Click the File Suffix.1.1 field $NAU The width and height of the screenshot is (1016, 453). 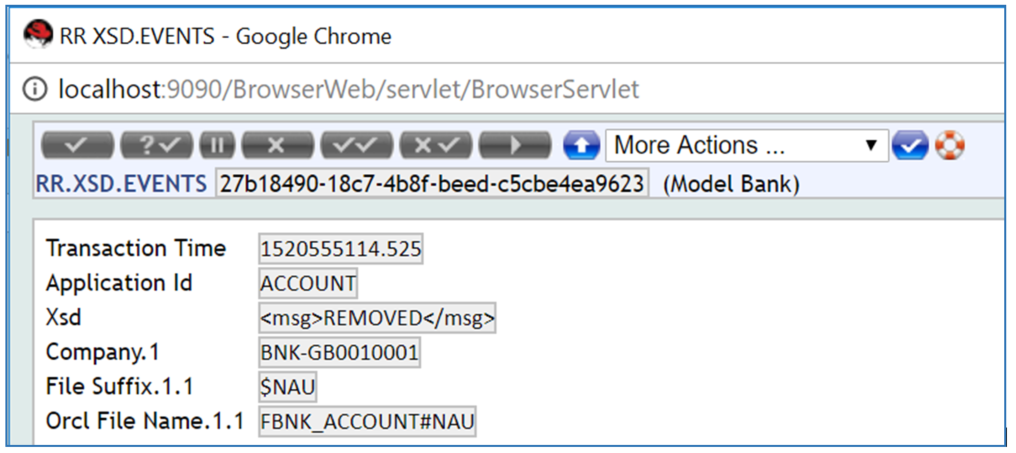tap(289, 387)
